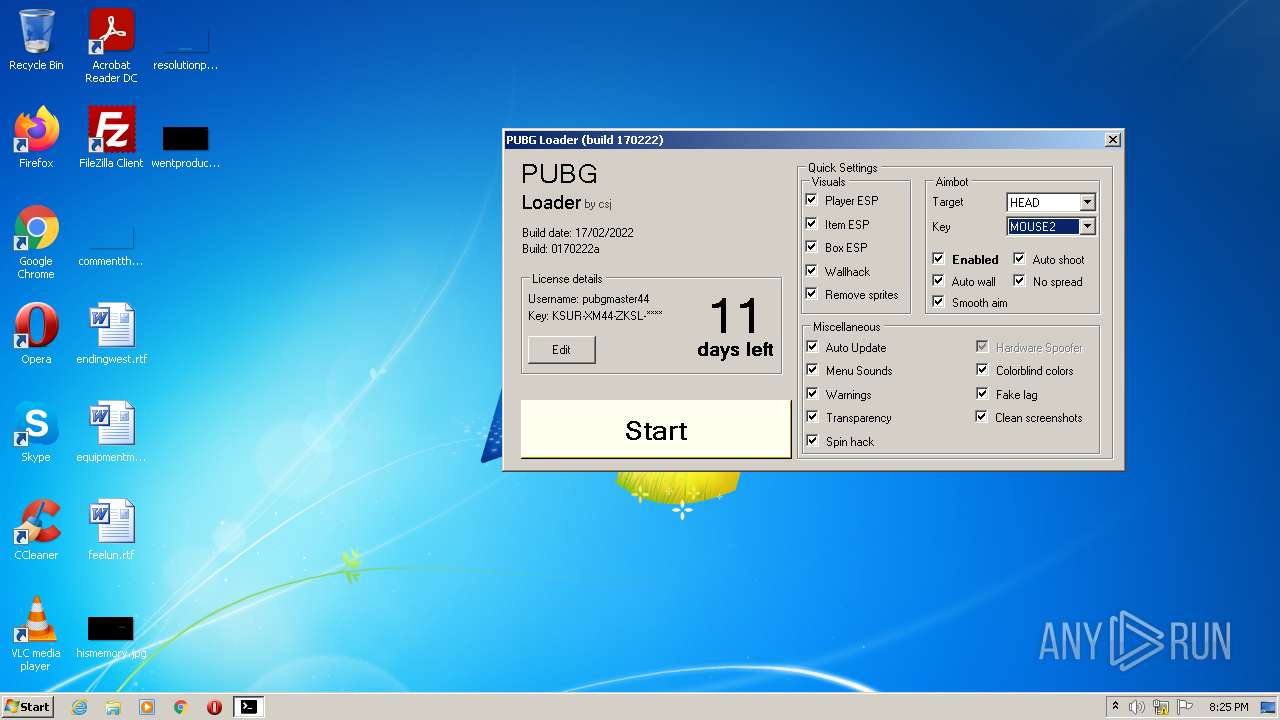Click the volume speaker tray icon
This screenshot has height=720, width=1280.
1137,707
